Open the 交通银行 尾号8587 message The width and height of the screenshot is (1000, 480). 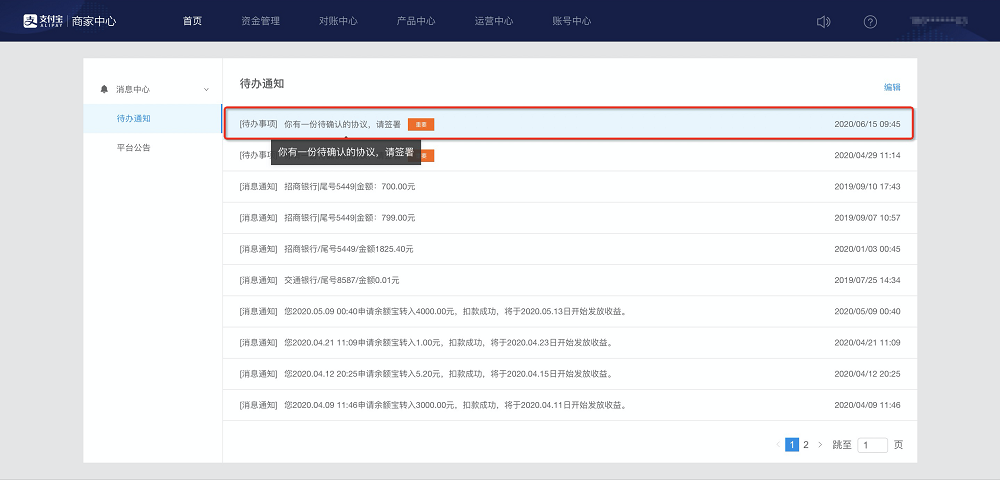click(x=570, y=280)
